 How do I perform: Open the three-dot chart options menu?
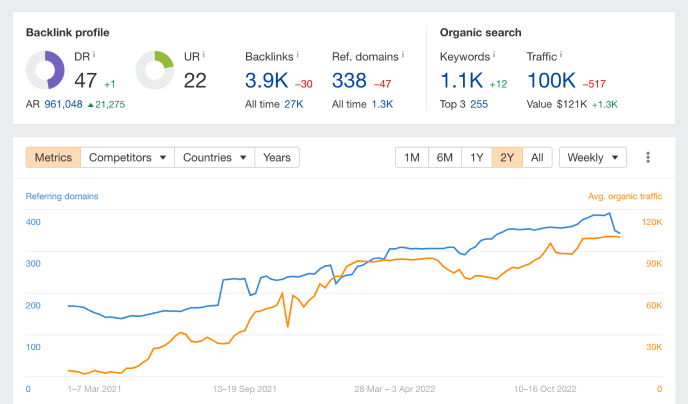pyautogui.click(x=648, y=158)
